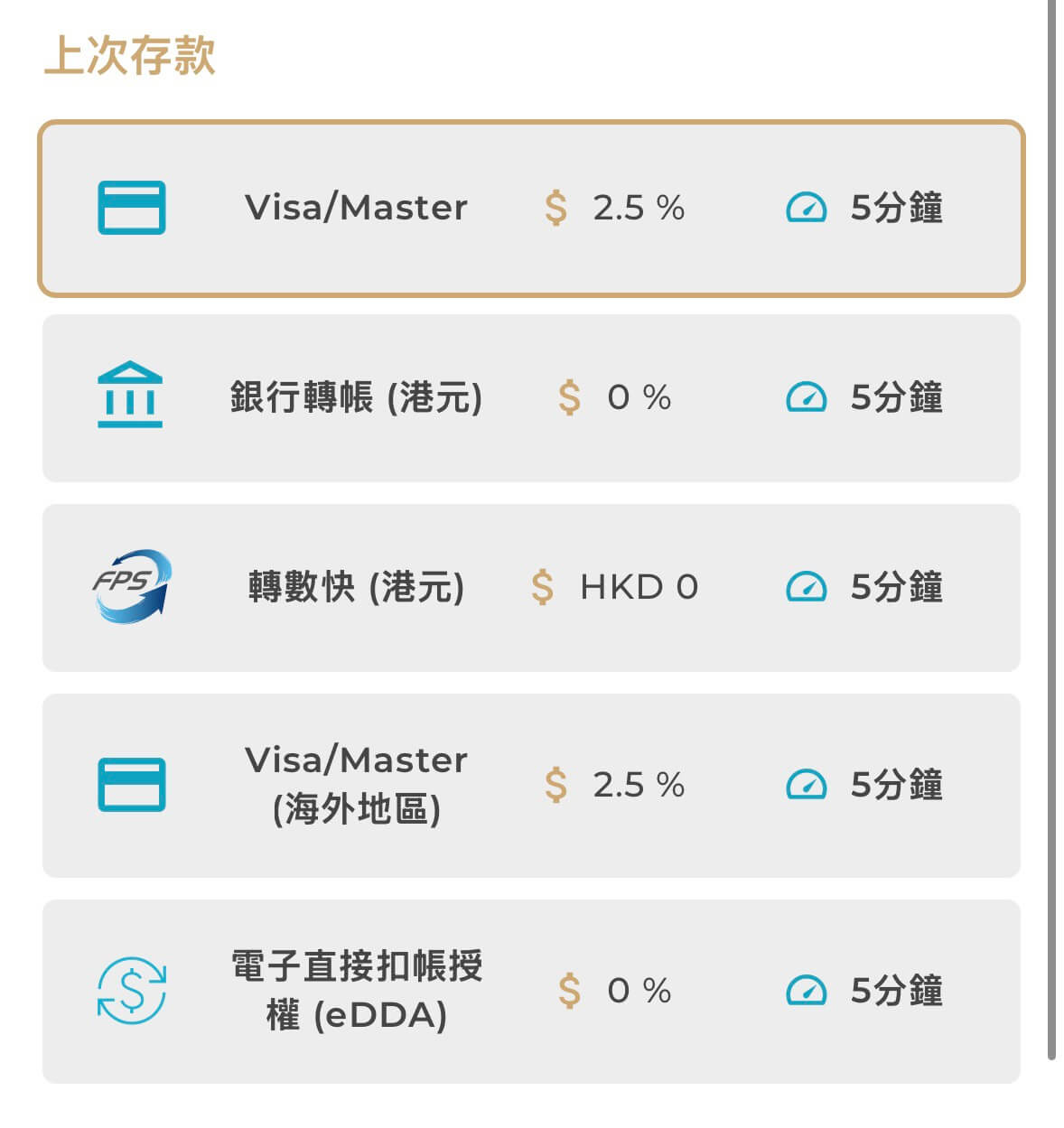
Task: Choose 銀行轉帳 (港元) deposit method
Action: pyautogui.click(x=531, y=397)
